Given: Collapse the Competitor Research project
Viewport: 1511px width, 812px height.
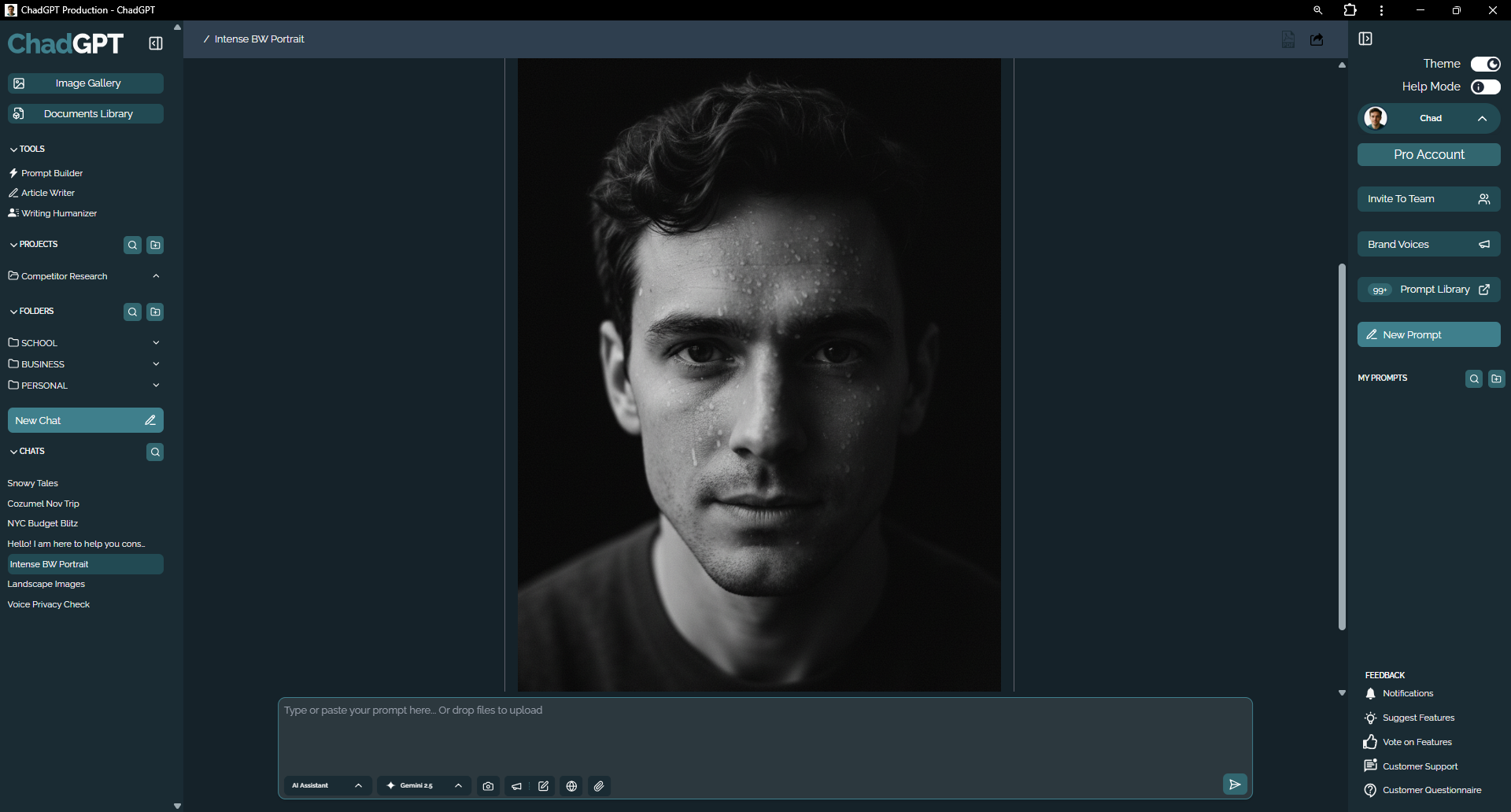Looking at the screenshot, I should click(x=156, y=275).
